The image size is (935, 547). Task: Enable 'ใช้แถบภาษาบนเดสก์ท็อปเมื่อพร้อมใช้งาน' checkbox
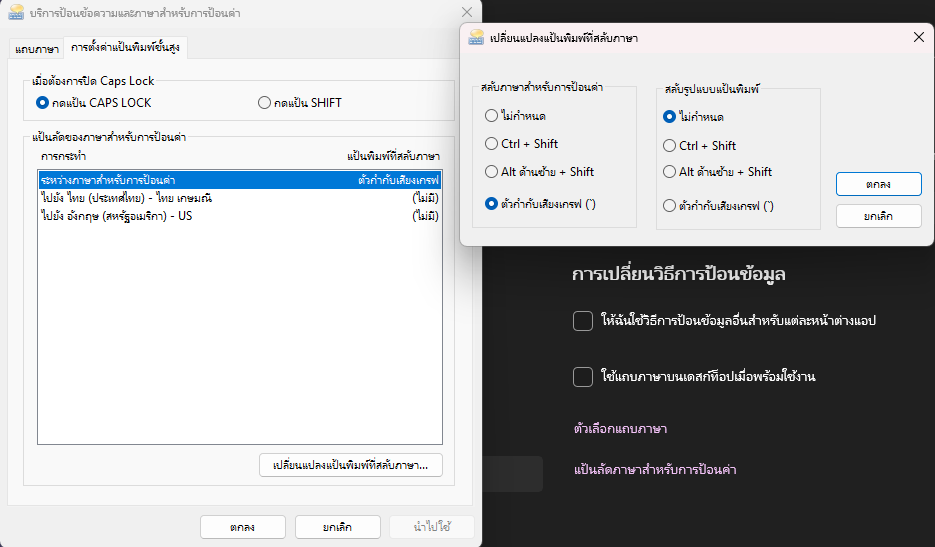583,377
